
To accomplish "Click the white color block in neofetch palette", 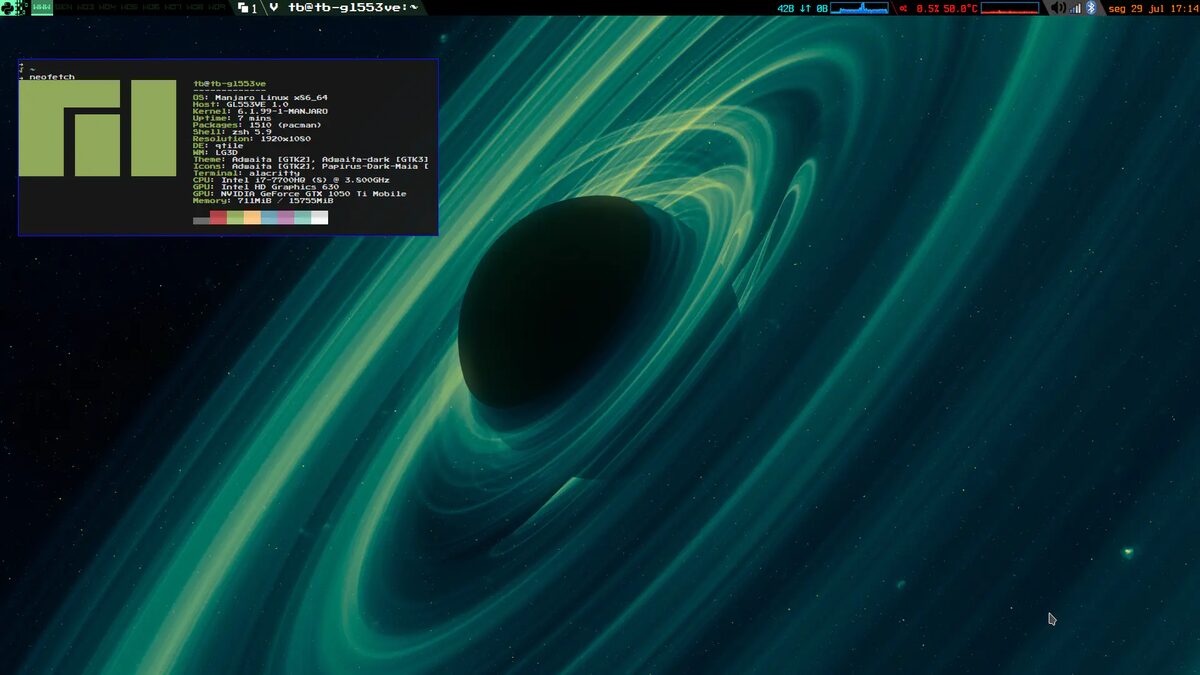I will [320, 217].
